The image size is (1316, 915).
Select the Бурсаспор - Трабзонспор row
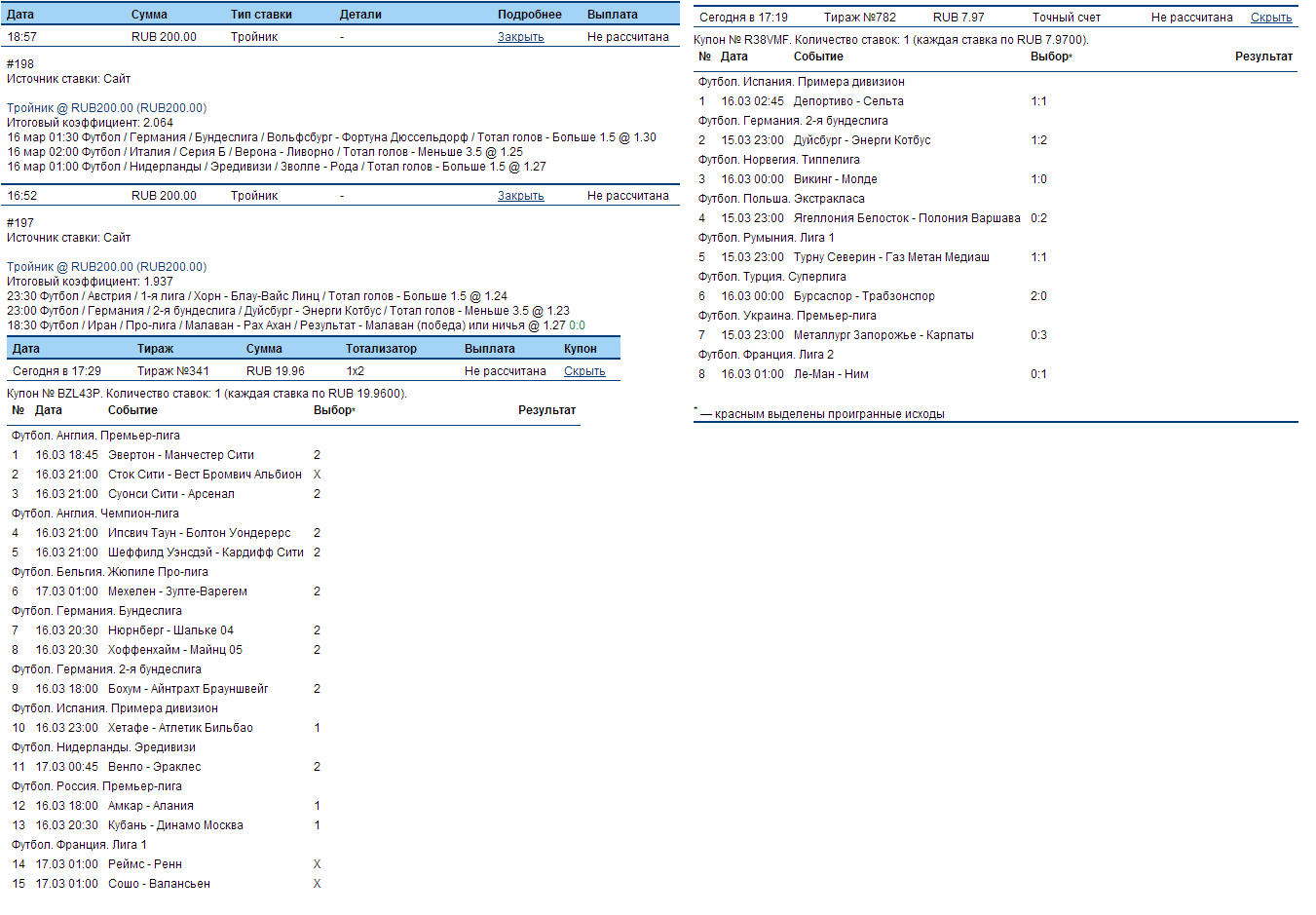pyautogui.click(x=996, y=296)
